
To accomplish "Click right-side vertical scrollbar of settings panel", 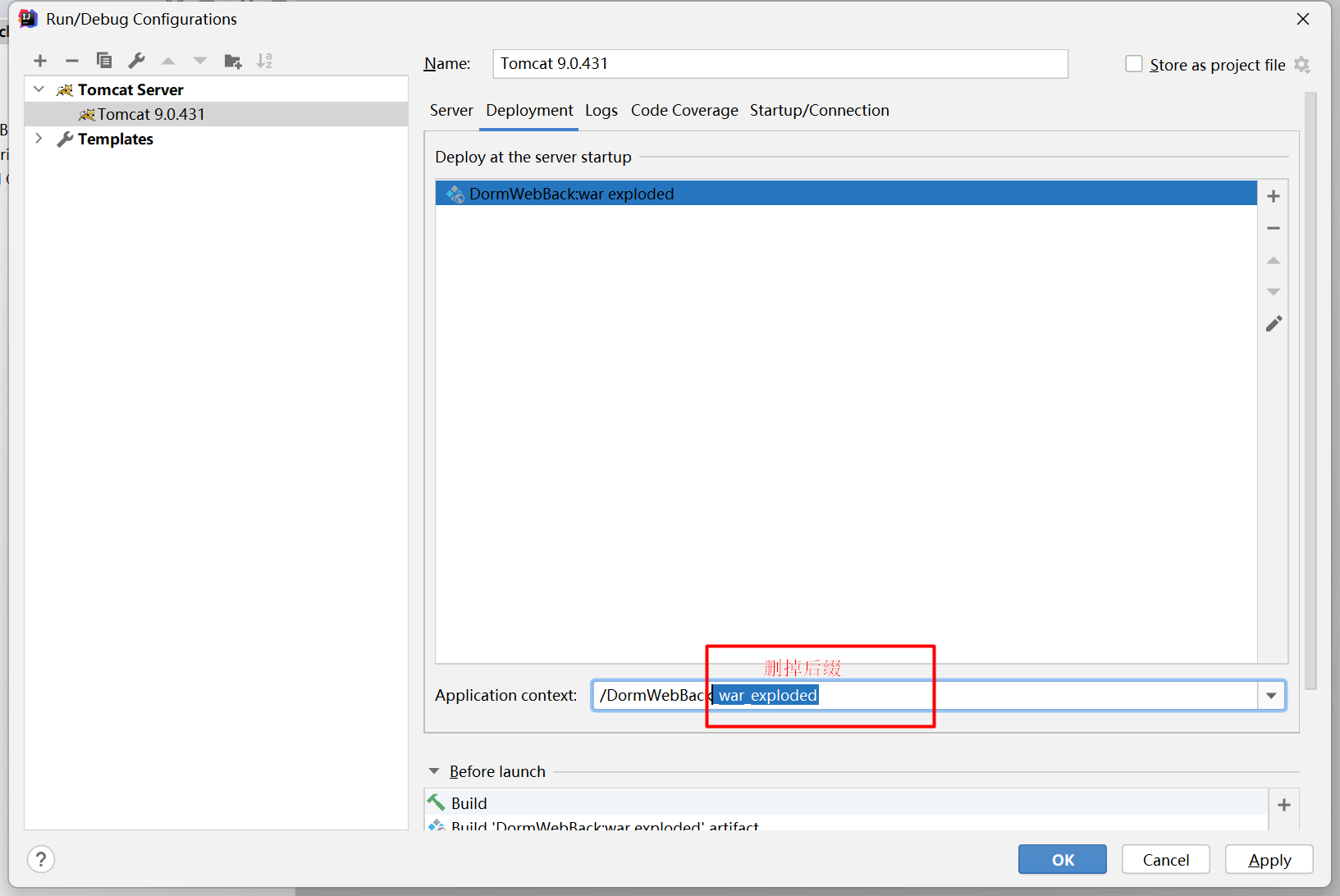I will [1310, 391].
